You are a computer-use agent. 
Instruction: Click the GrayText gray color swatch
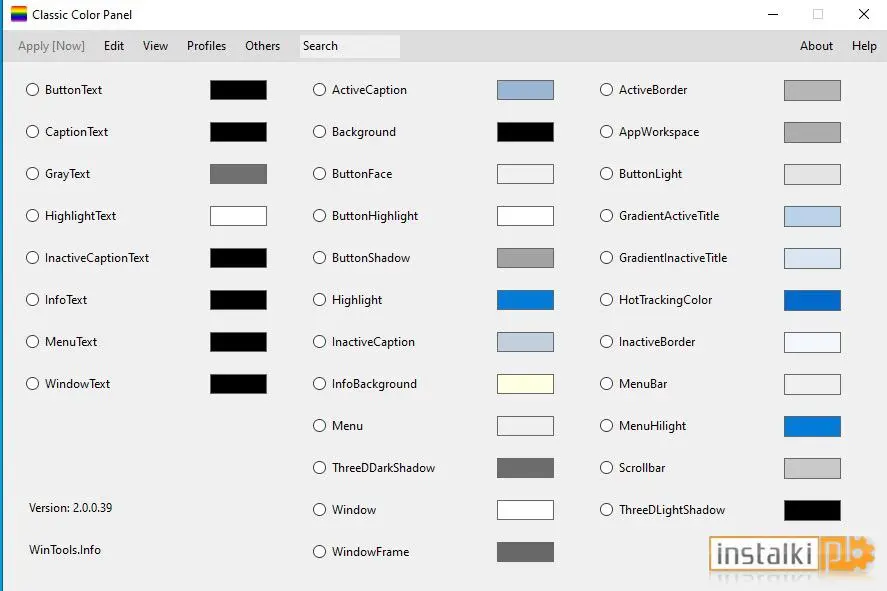click(x=238, y=174)
